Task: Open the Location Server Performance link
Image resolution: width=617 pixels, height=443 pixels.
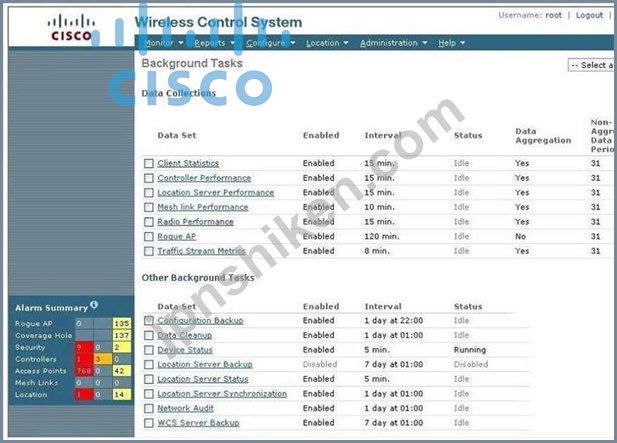Action: tap(216, 193)
